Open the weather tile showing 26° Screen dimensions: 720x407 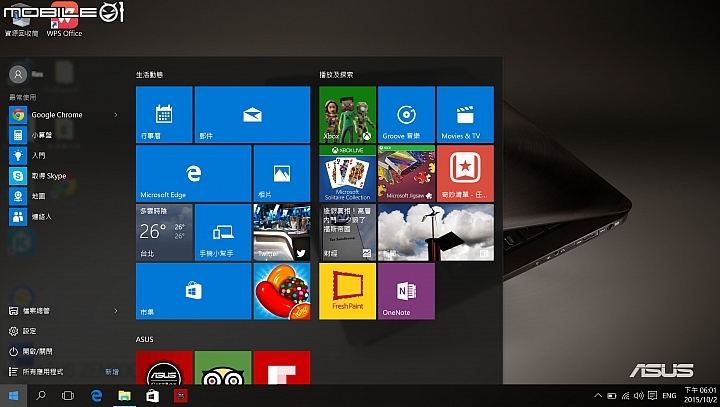(164, 232)
